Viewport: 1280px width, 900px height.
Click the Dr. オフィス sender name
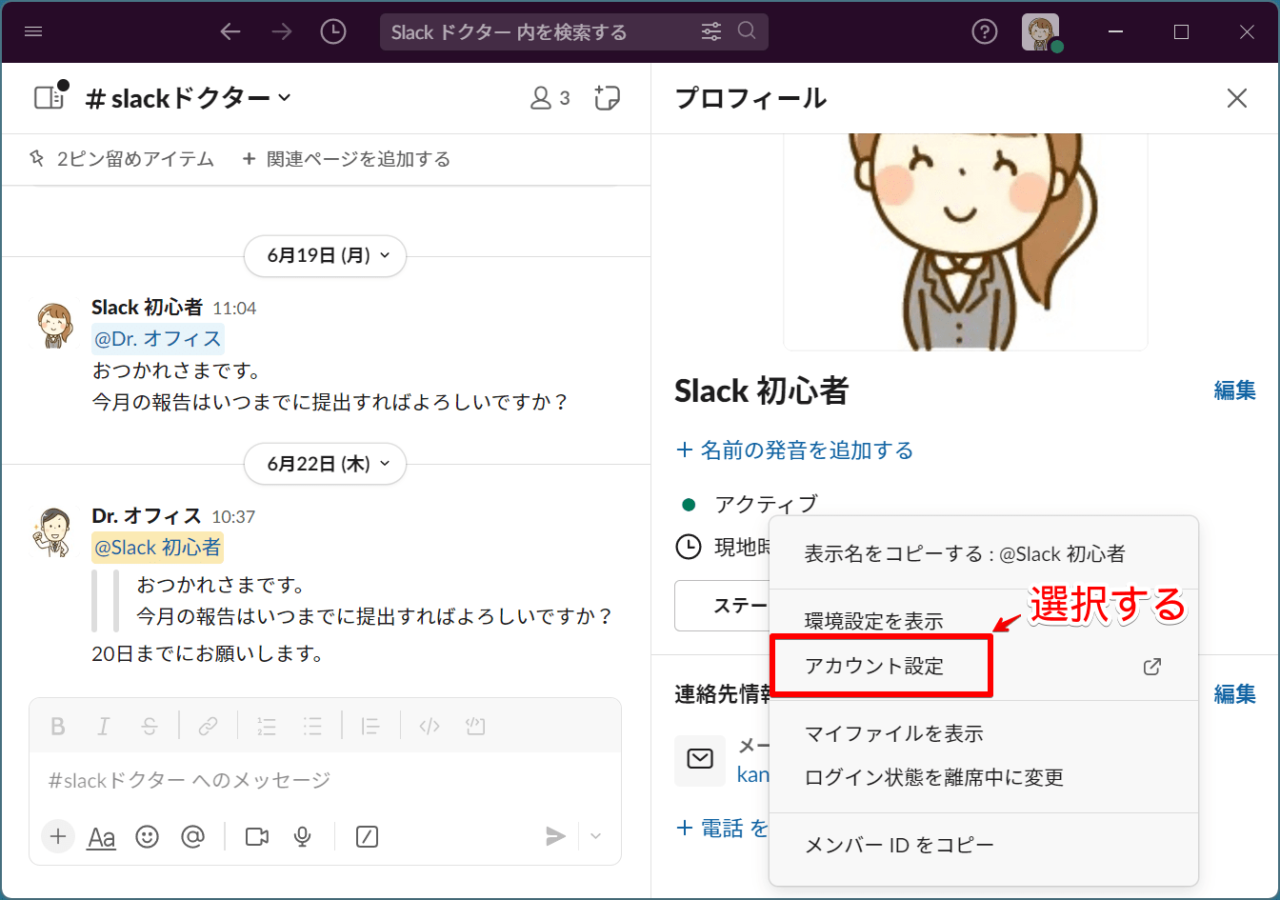click(x=147, y=517)
